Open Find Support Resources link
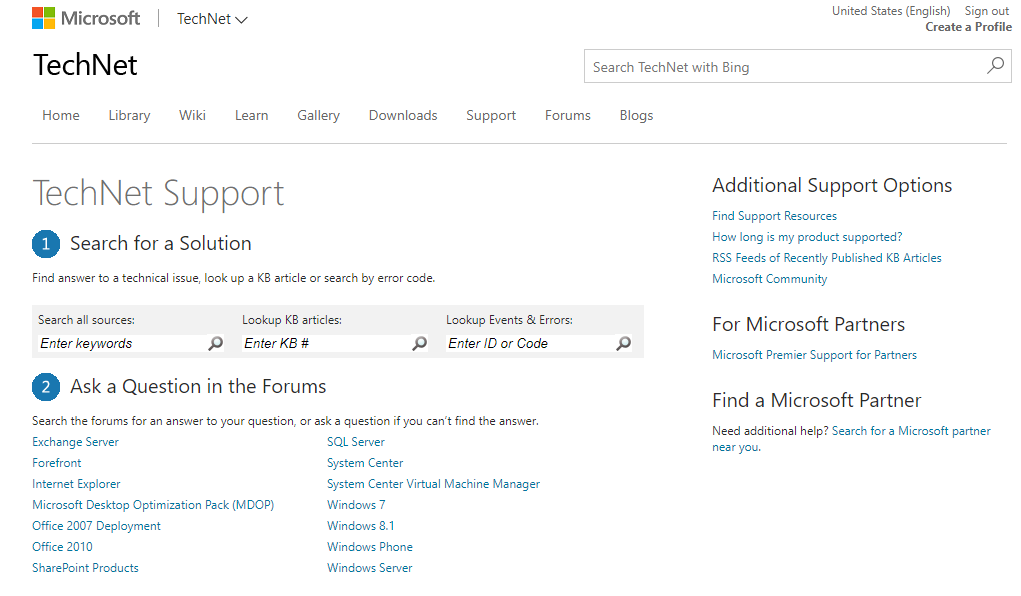The image size is (1021, 596). click(x=774, y=216)
